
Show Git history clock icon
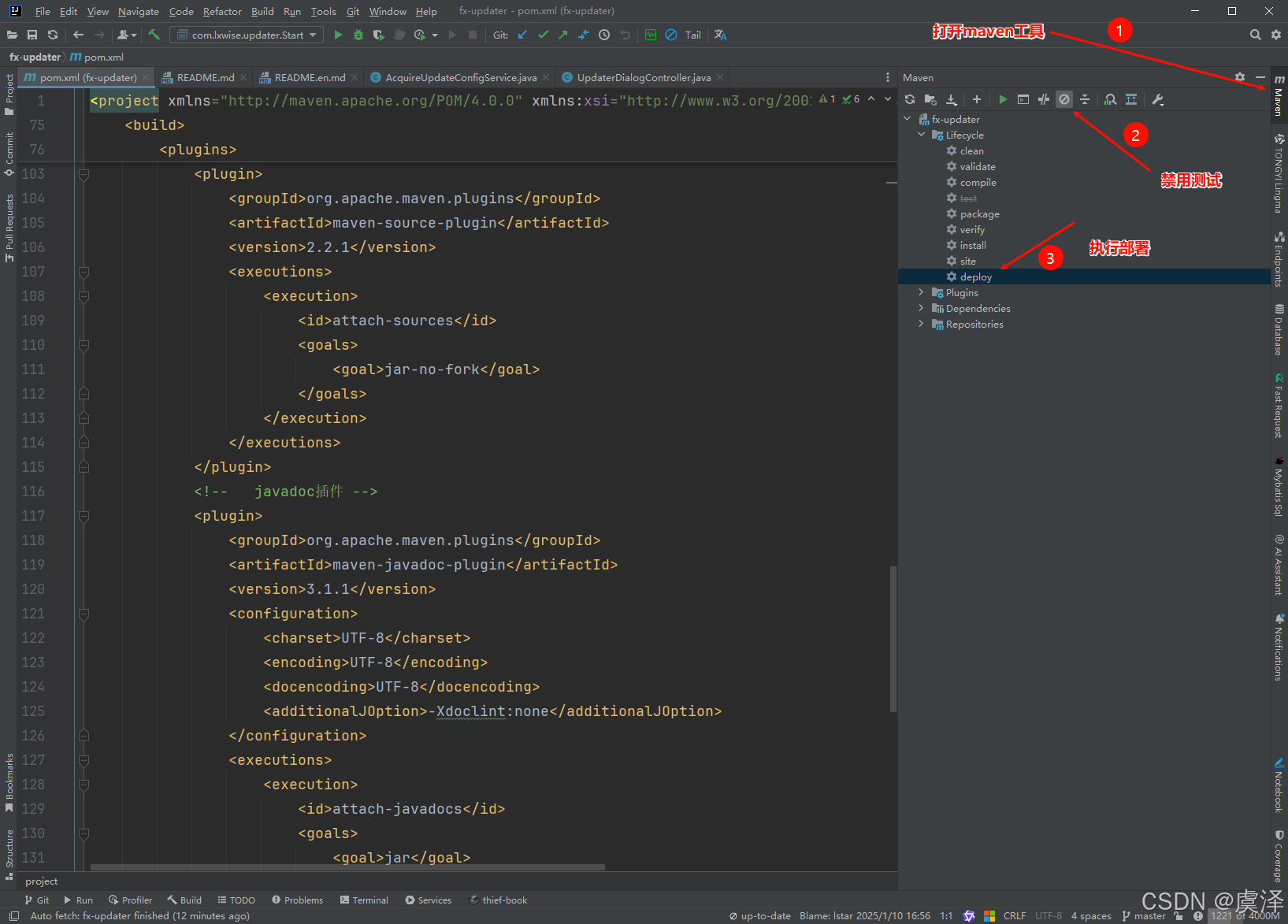coord(604,35)
